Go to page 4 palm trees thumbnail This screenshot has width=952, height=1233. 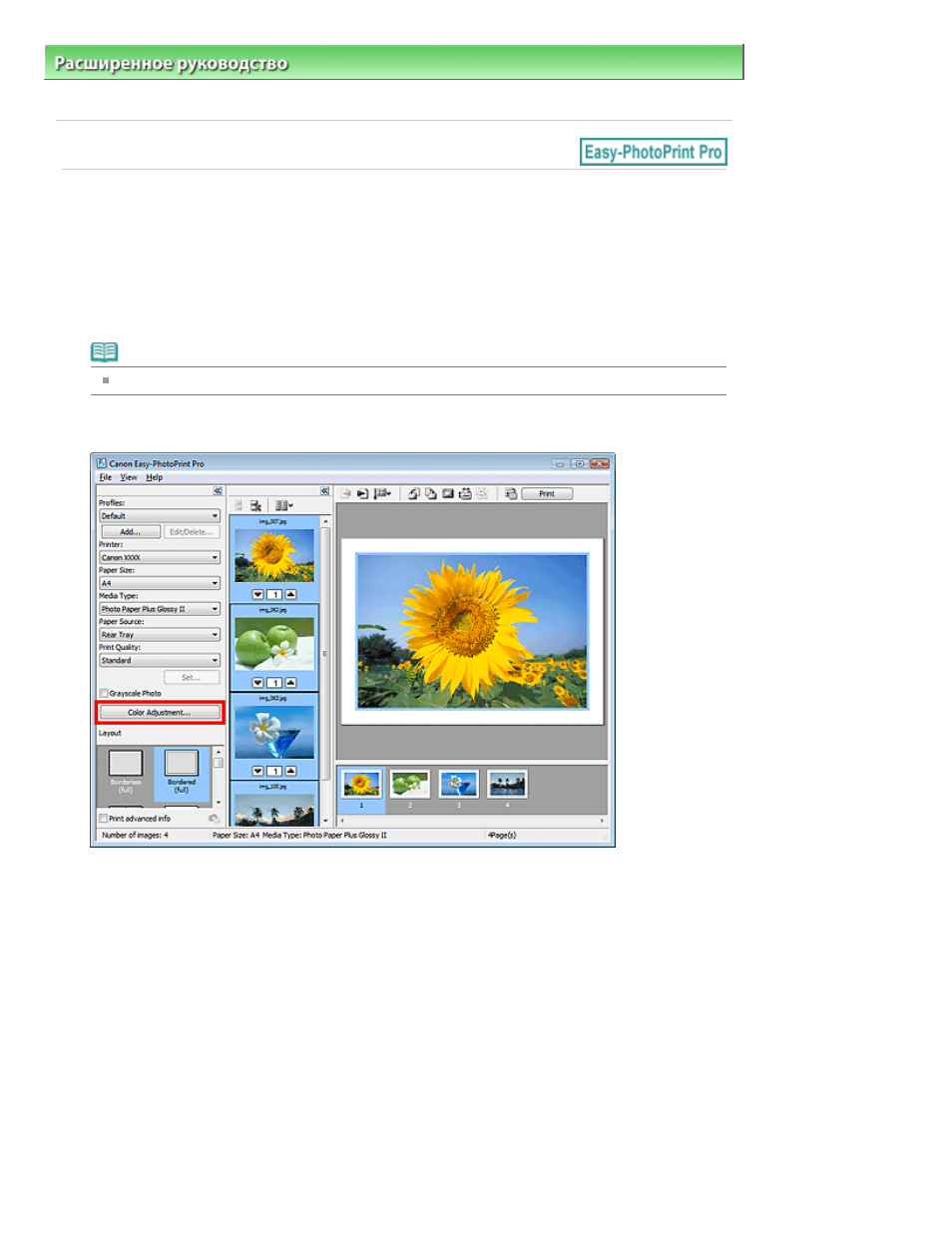coord(507,785)
